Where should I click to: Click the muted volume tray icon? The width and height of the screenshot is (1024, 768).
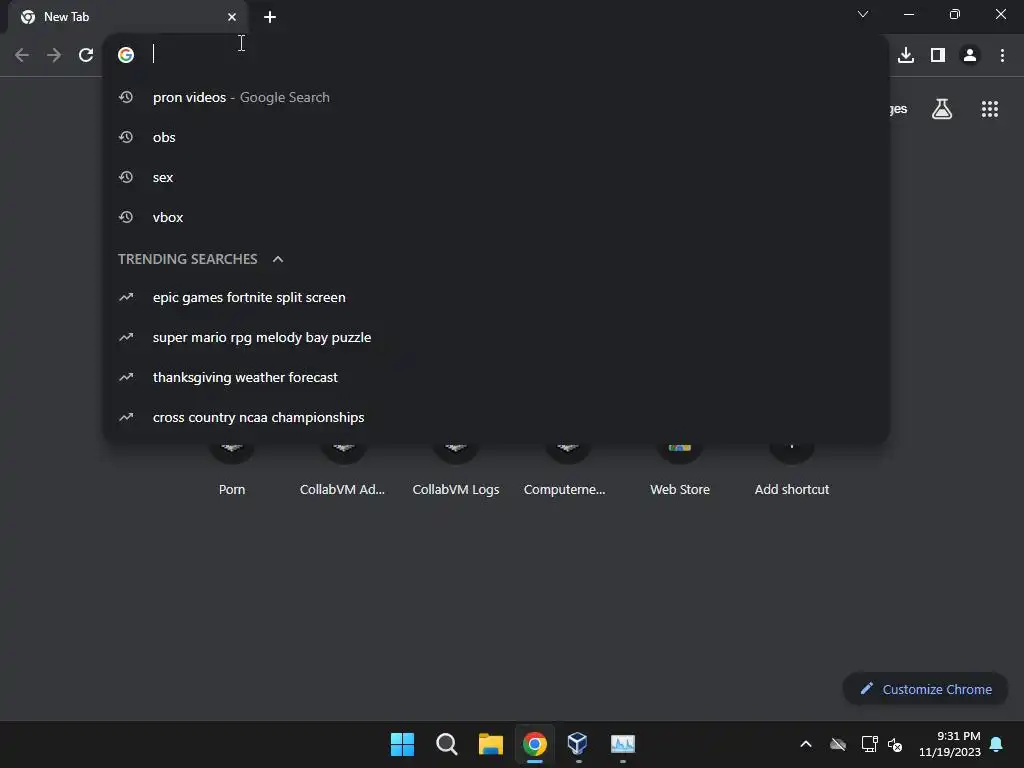point(895,744)
